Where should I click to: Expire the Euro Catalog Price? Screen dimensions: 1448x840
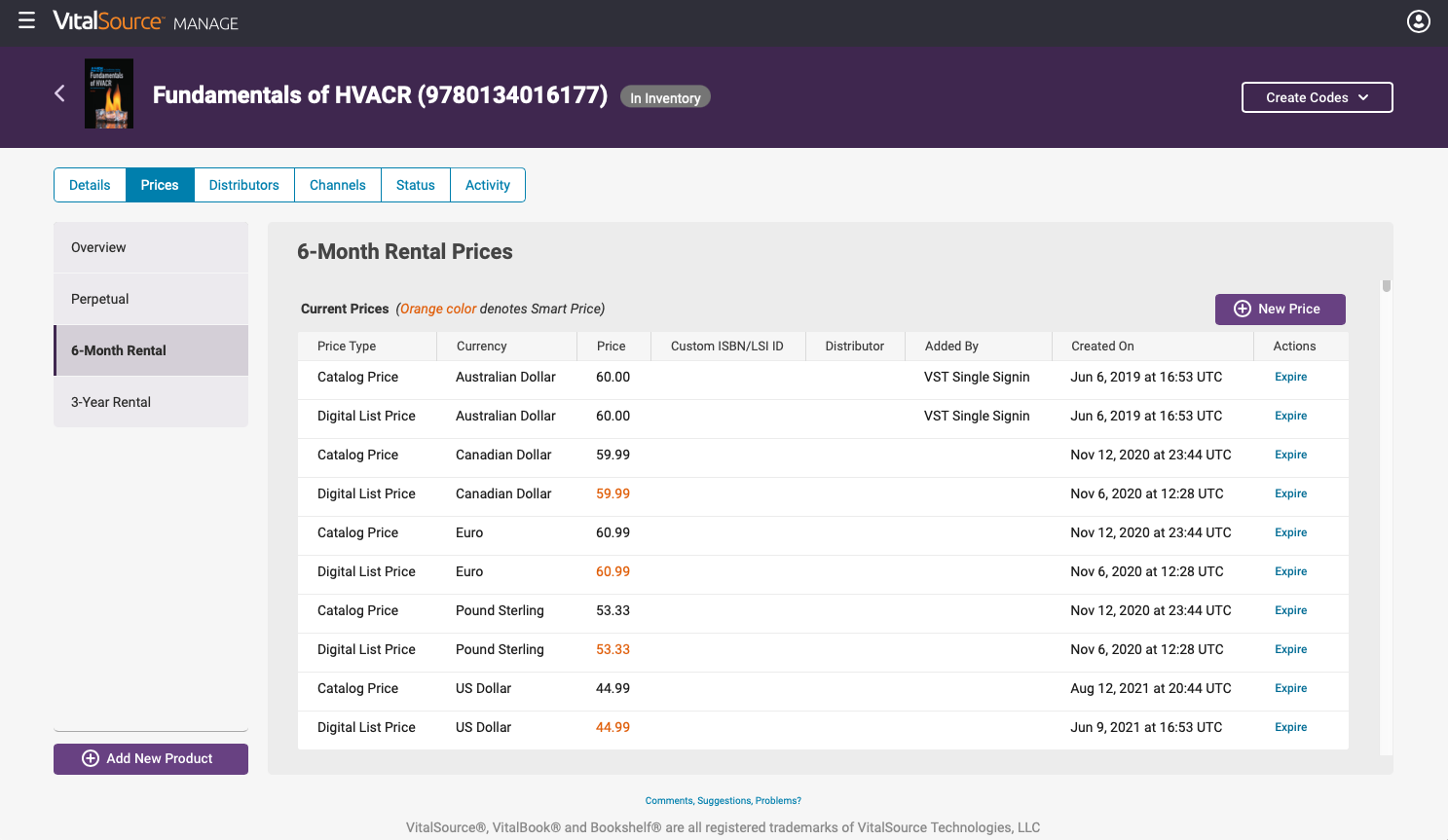point(1290,532)
